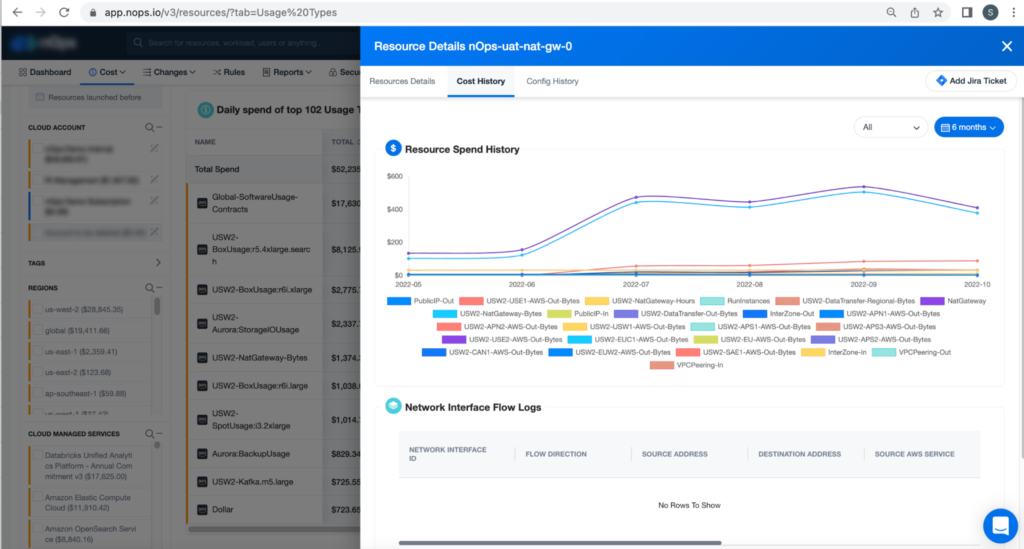The width and height of the screenshot is (1024, 549).
Task: Click the Network Interface Flow Logs icon
Action: coord(393,406)
